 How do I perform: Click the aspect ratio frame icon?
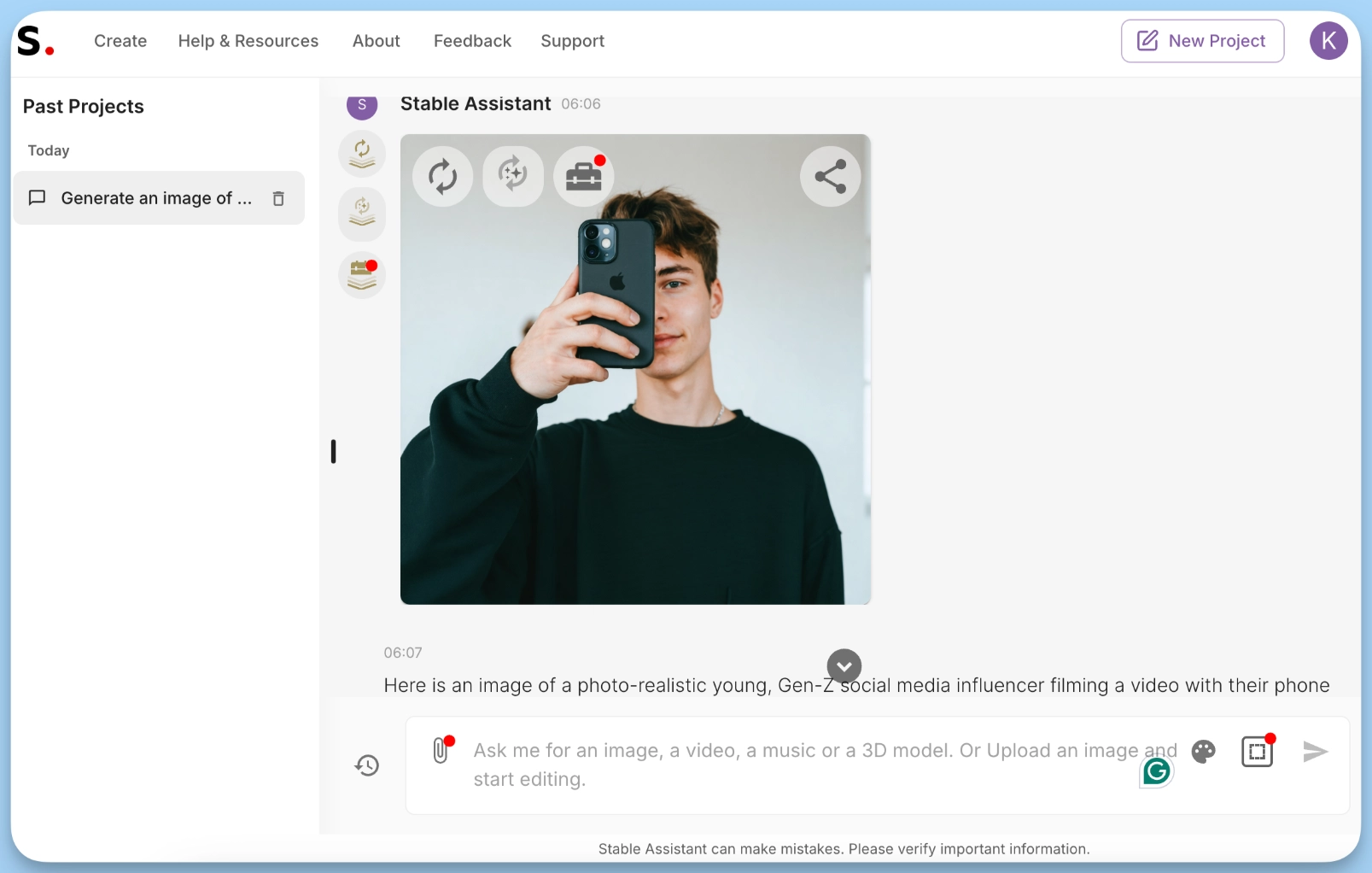pyautogui.click(x=1257, y=752)
